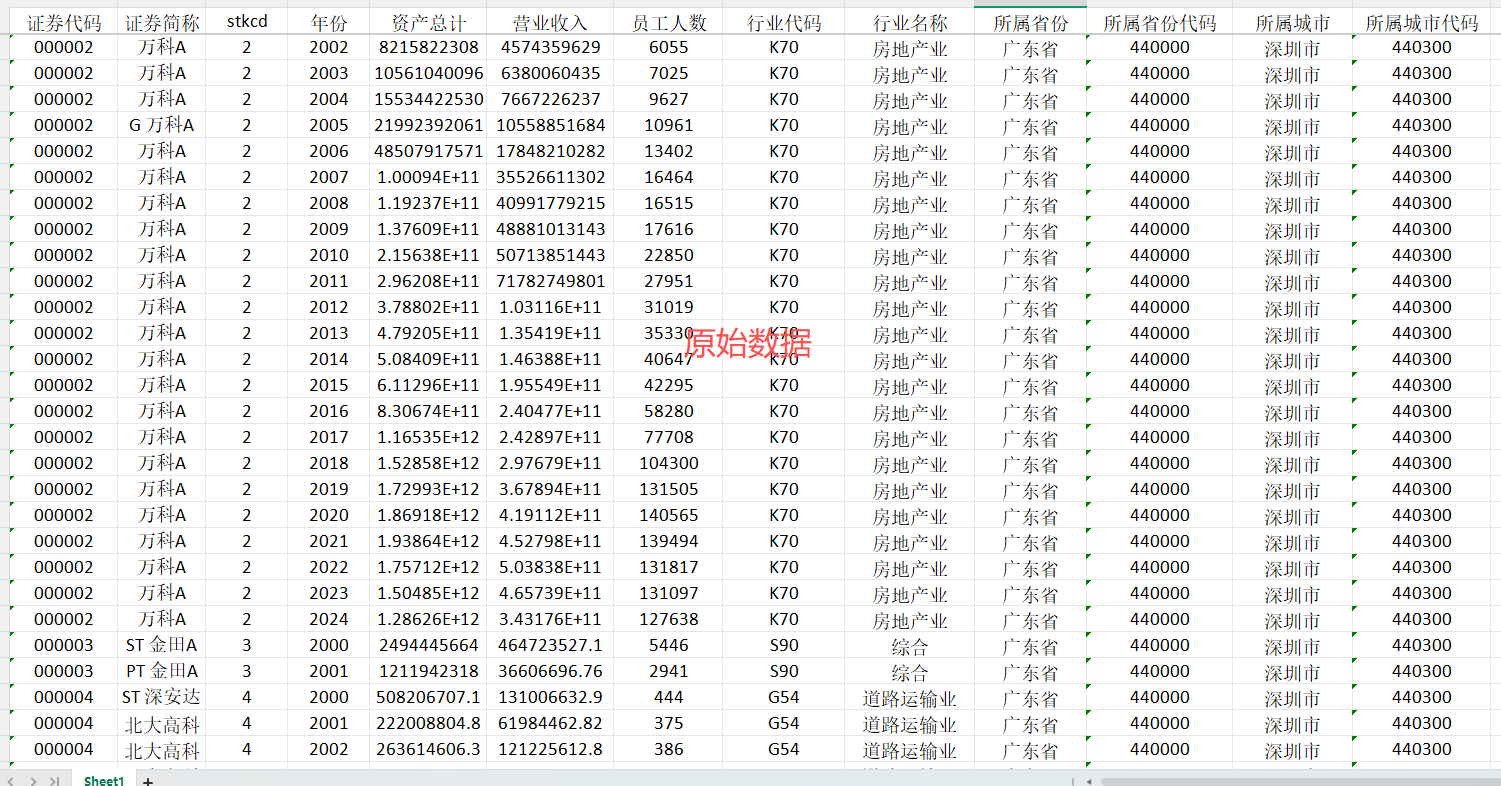Image resolution: width=1501 pixels, height=786 pixels.
Task: Click the employee count 444
Action: click(669, 697)
